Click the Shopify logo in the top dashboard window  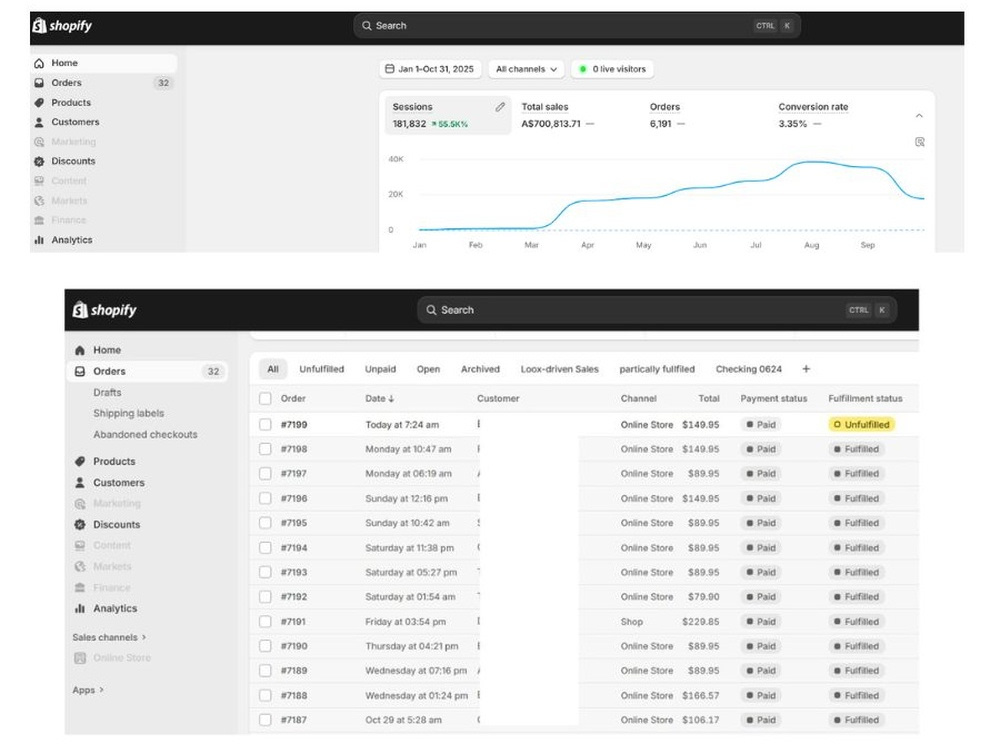click(62, 26)
